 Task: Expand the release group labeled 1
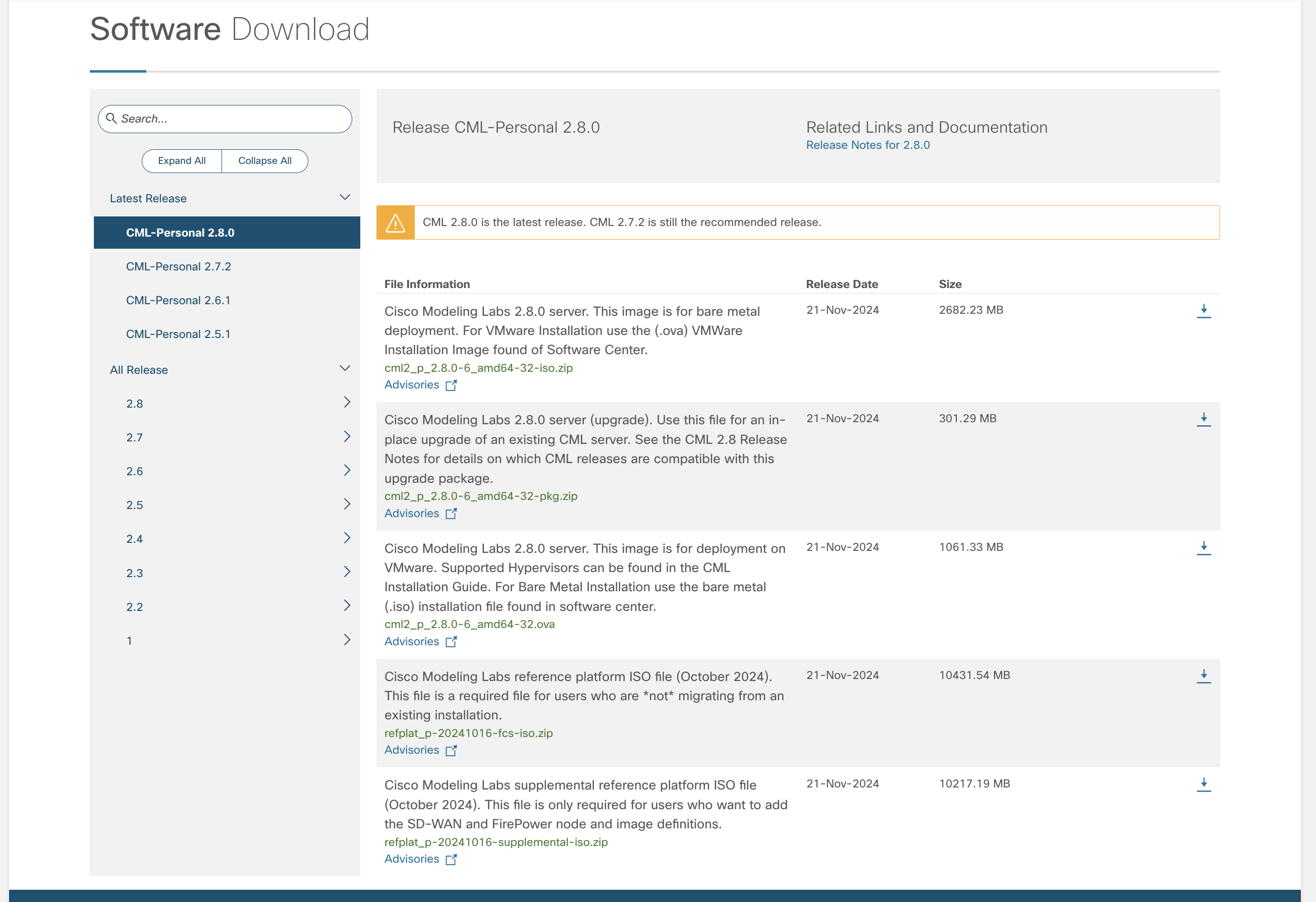(347, 640)
